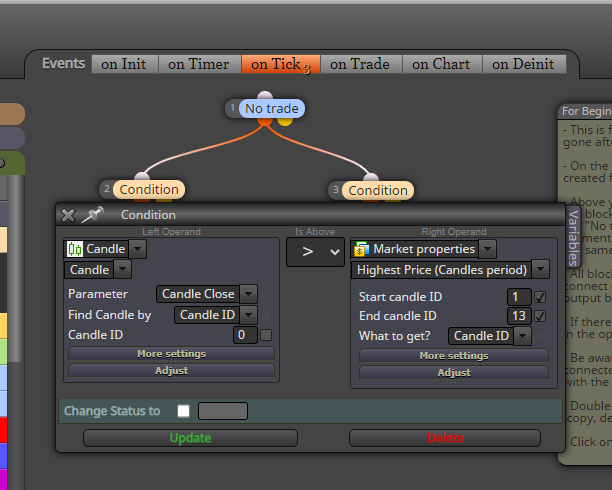Click input connector above Condition block 2
This screenshot has height=490, width=612.
(142, 176)
